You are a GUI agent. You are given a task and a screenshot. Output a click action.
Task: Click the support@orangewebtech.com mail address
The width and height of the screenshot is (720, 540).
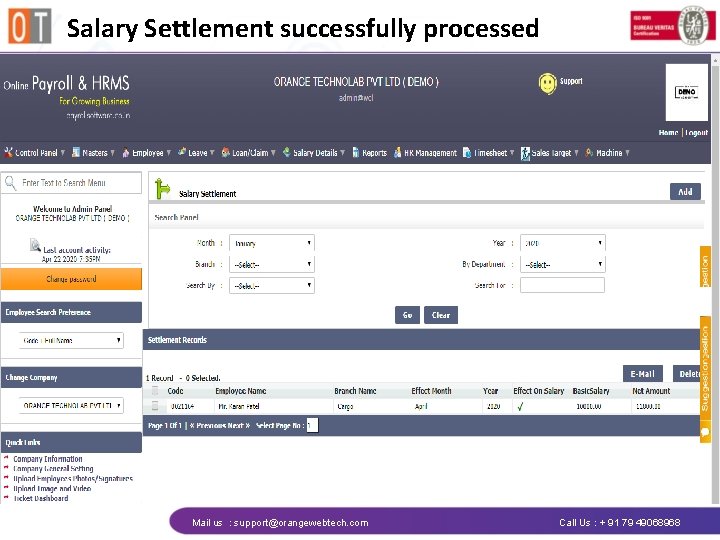coord(301,523)
